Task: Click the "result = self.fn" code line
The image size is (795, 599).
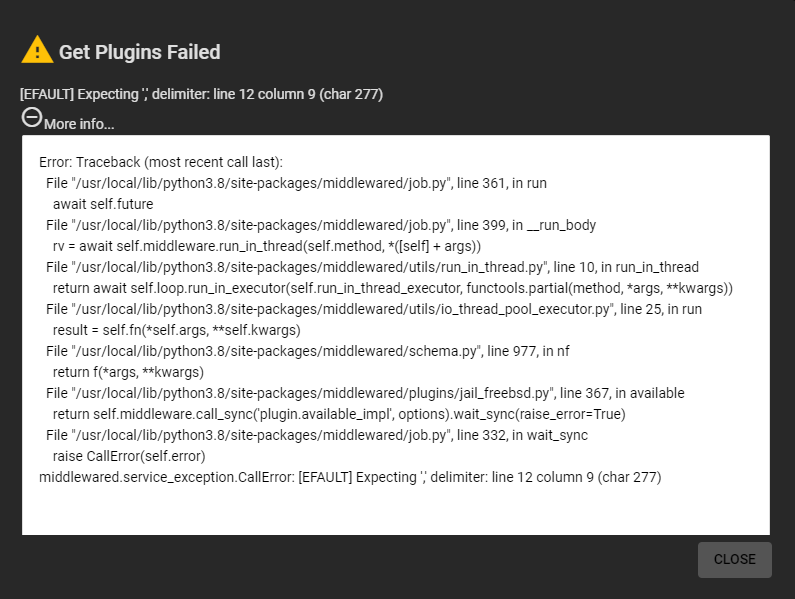Action: click(176, 331)
